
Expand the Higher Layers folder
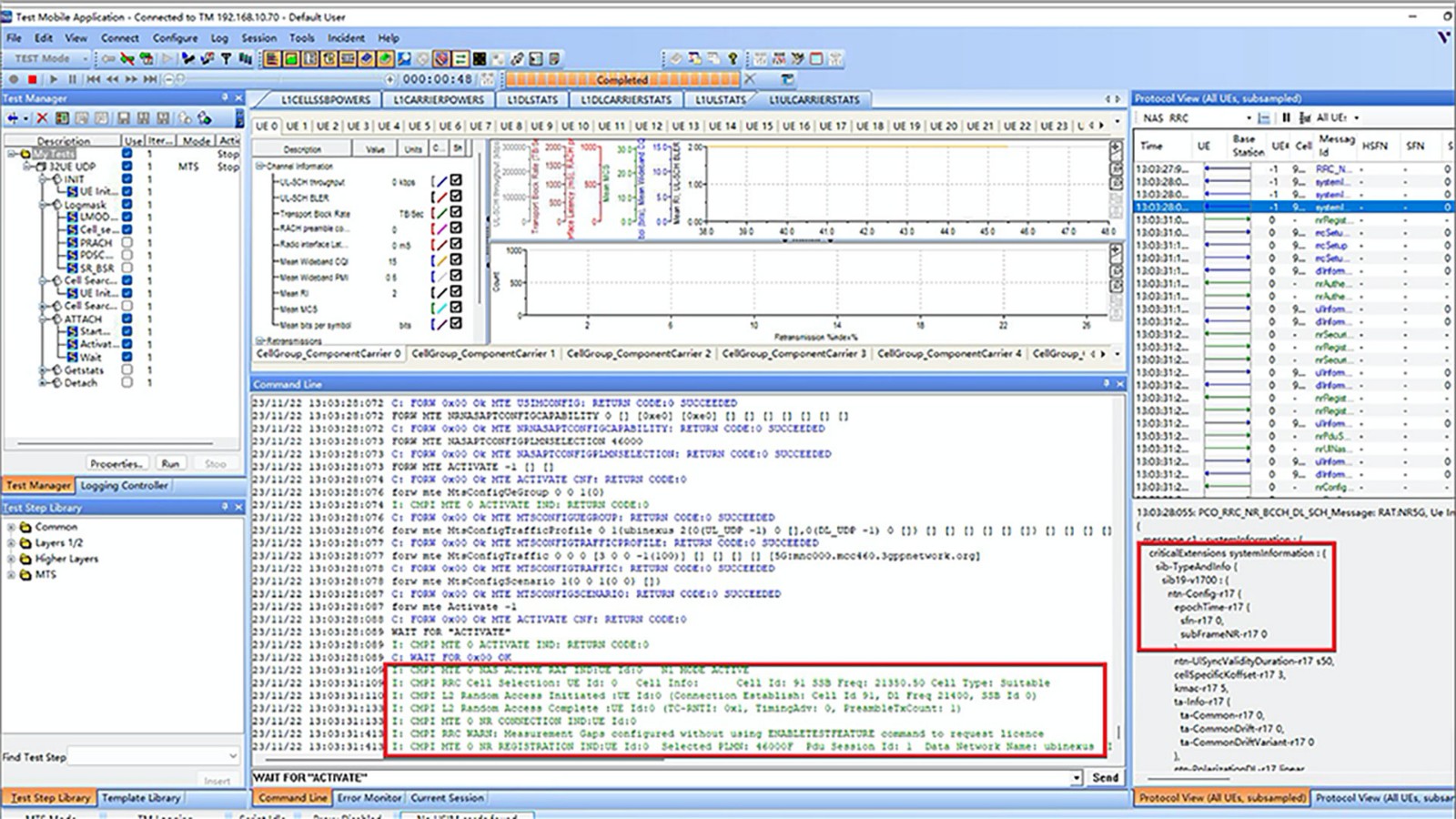click(x=11, y=559)
